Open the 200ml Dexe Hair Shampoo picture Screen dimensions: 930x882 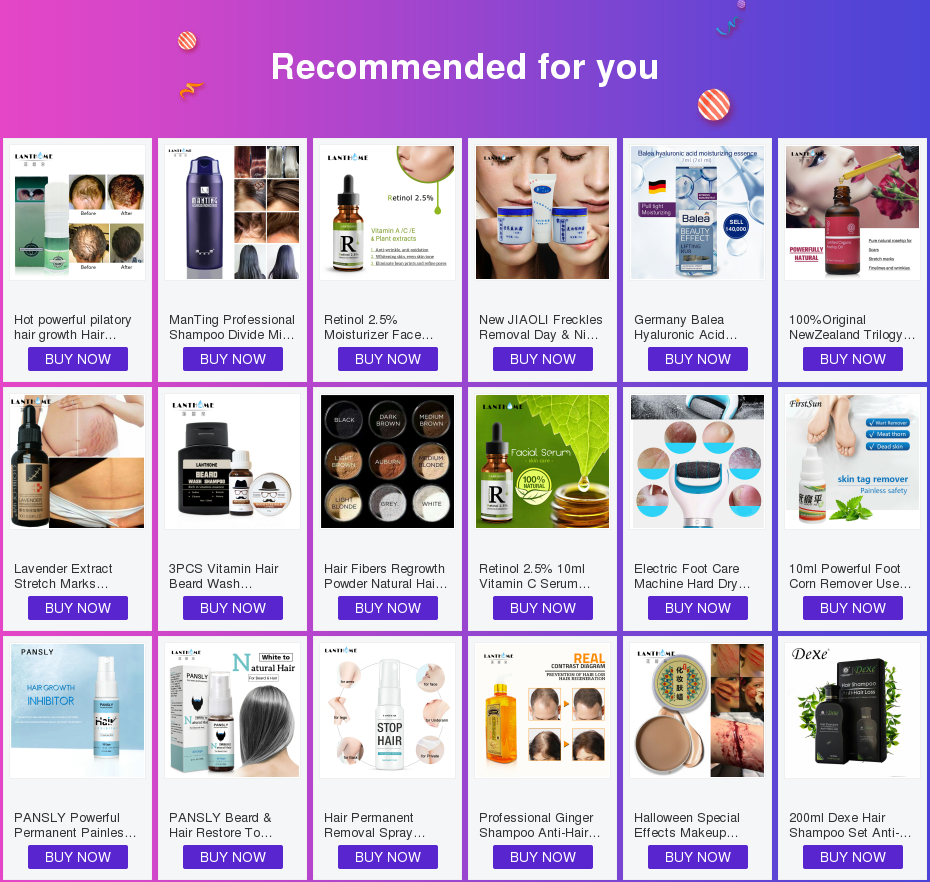click(x=852, y=711)
